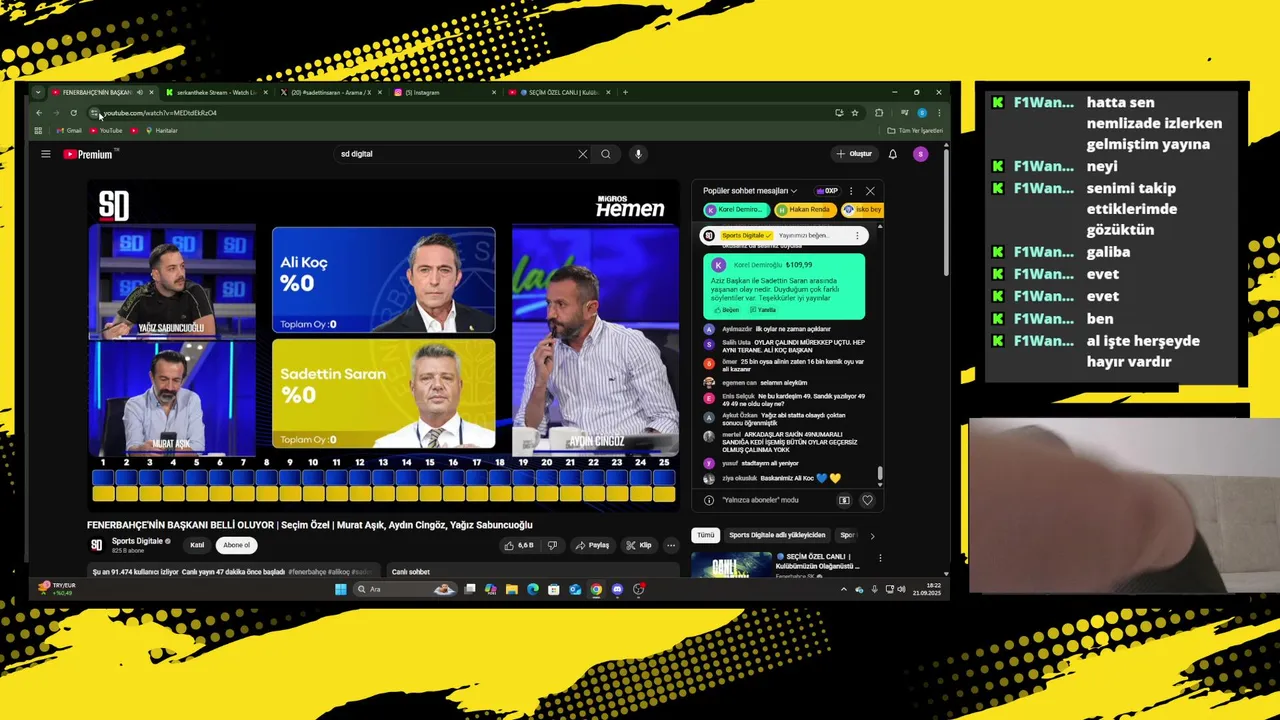Open TRY/EUR taskbar widget
This screenshot has width=1280, height=720.
coord(57,589)
